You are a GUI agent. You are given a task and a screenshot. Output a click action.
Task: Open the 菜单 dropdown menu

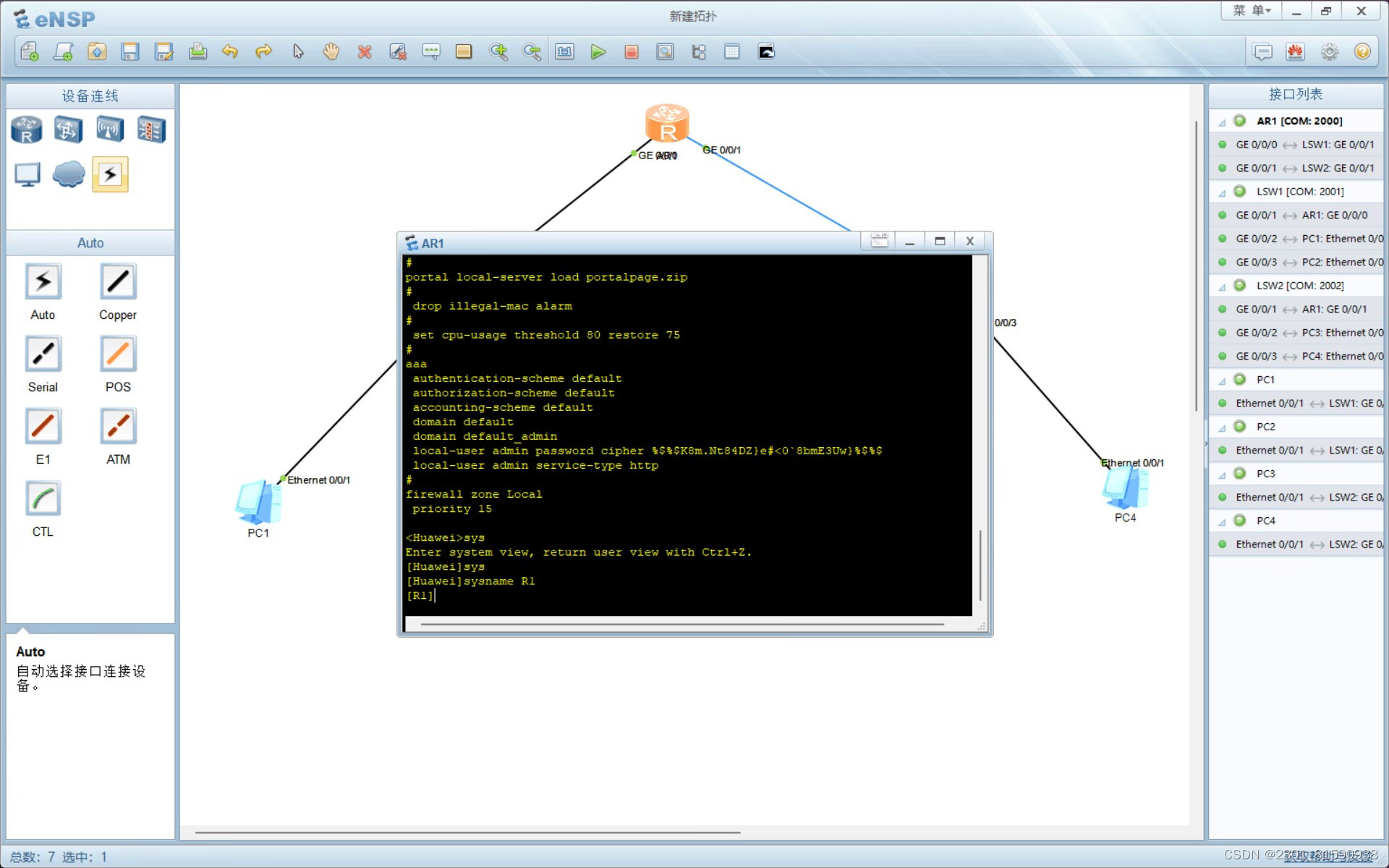[x=1252, y=11]
